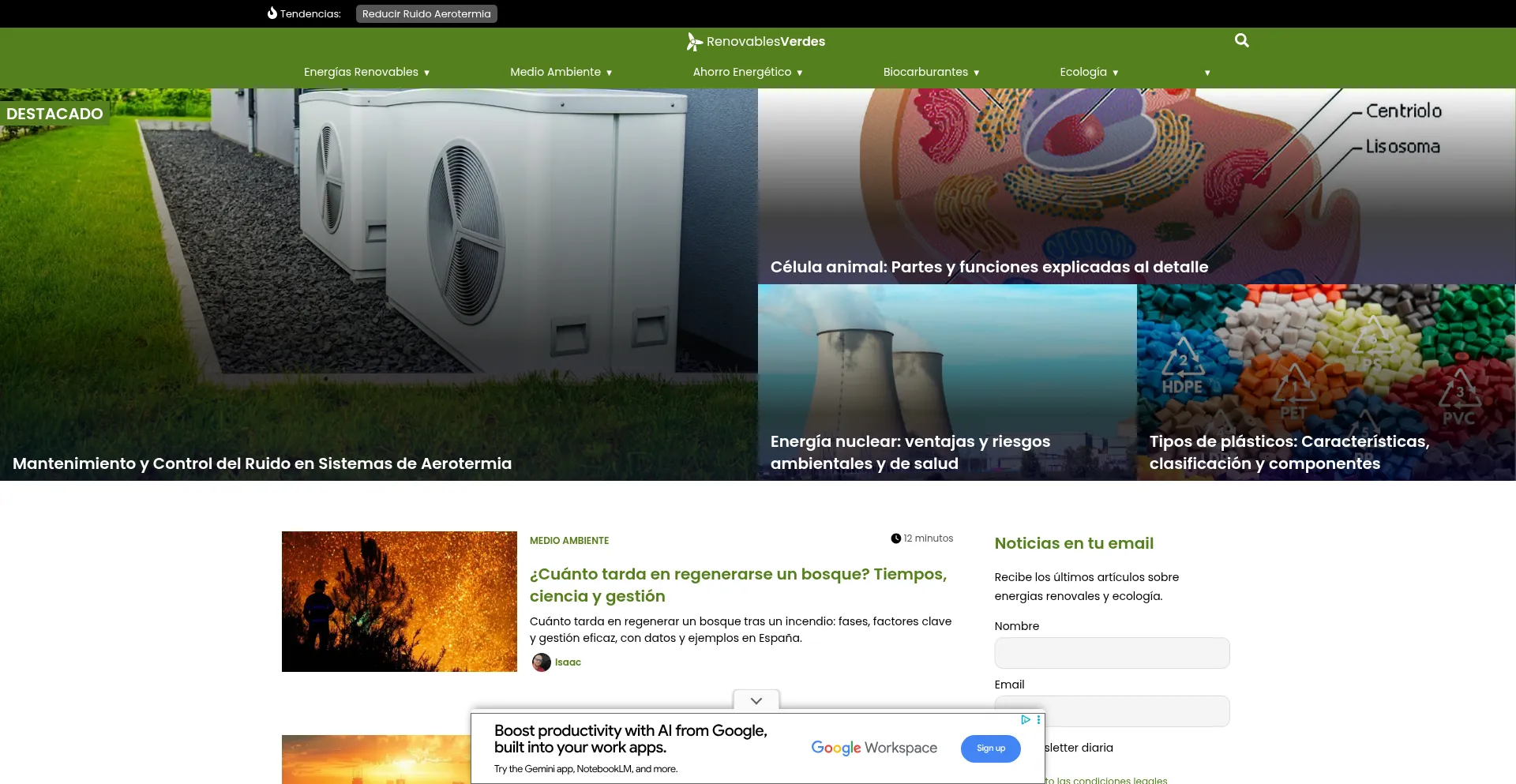This screenshot has height=784, width=1516.
Task: Expand the Energías Renovables menu
Action: pos(366,72)
